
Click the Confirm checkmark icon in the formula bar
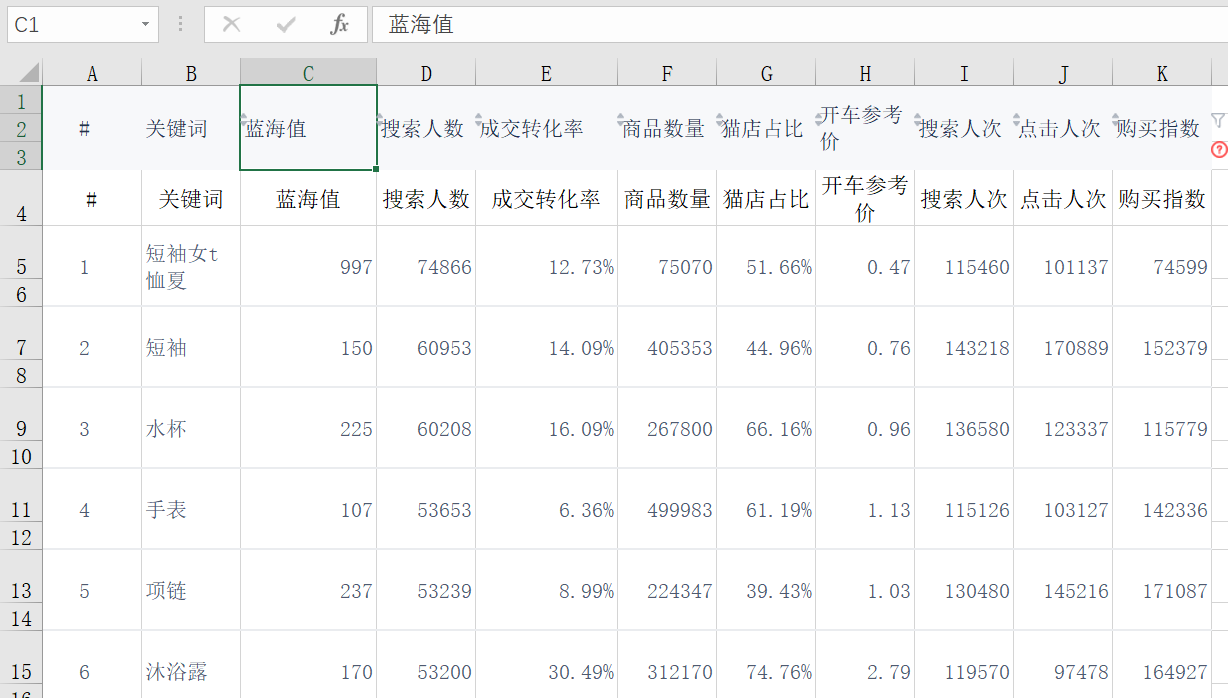coord(285,24)
